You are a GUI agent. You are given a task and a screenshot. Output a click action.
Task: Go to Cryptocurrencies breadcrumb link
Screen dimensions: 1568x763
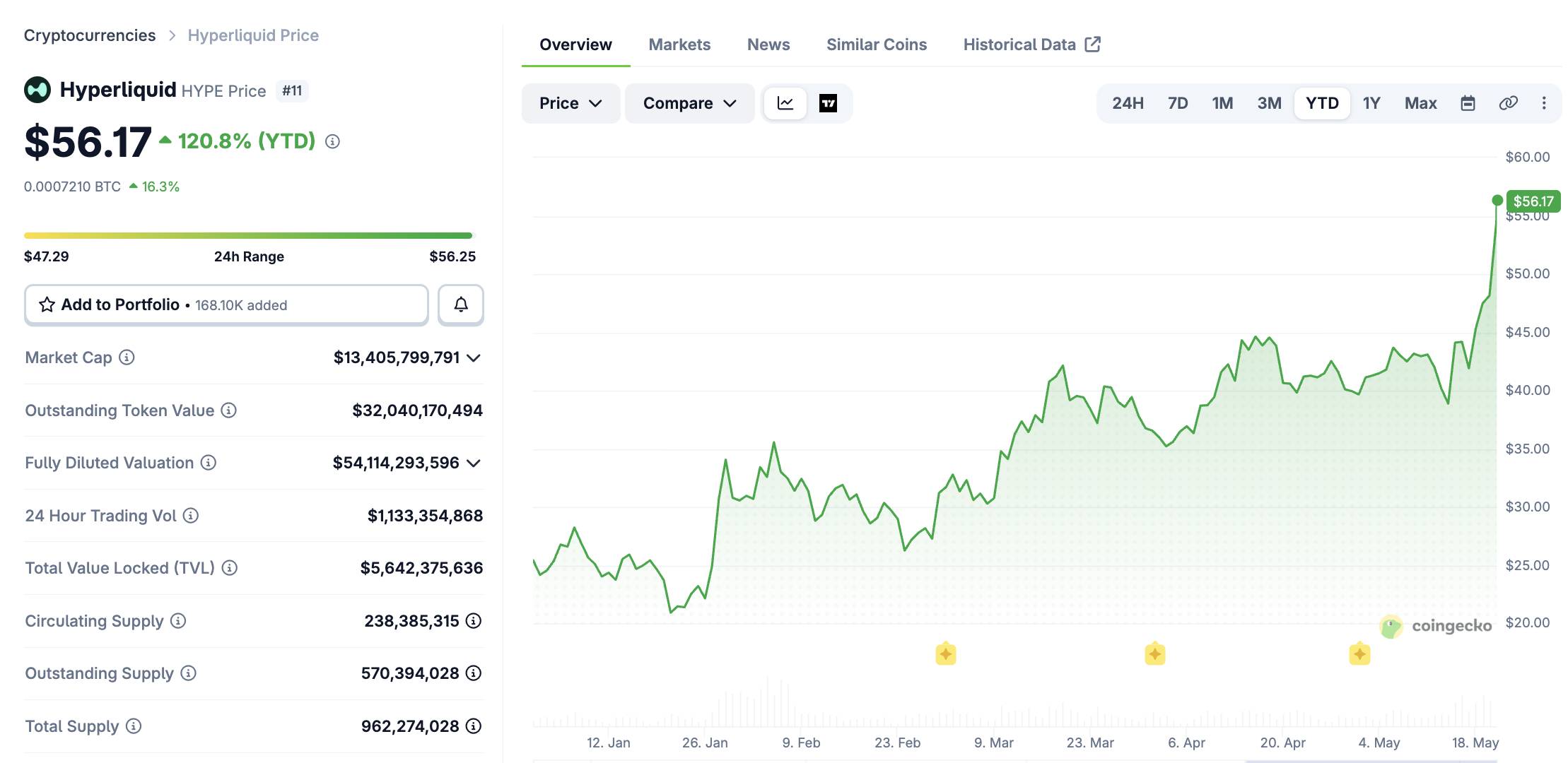tap(90, 35)
